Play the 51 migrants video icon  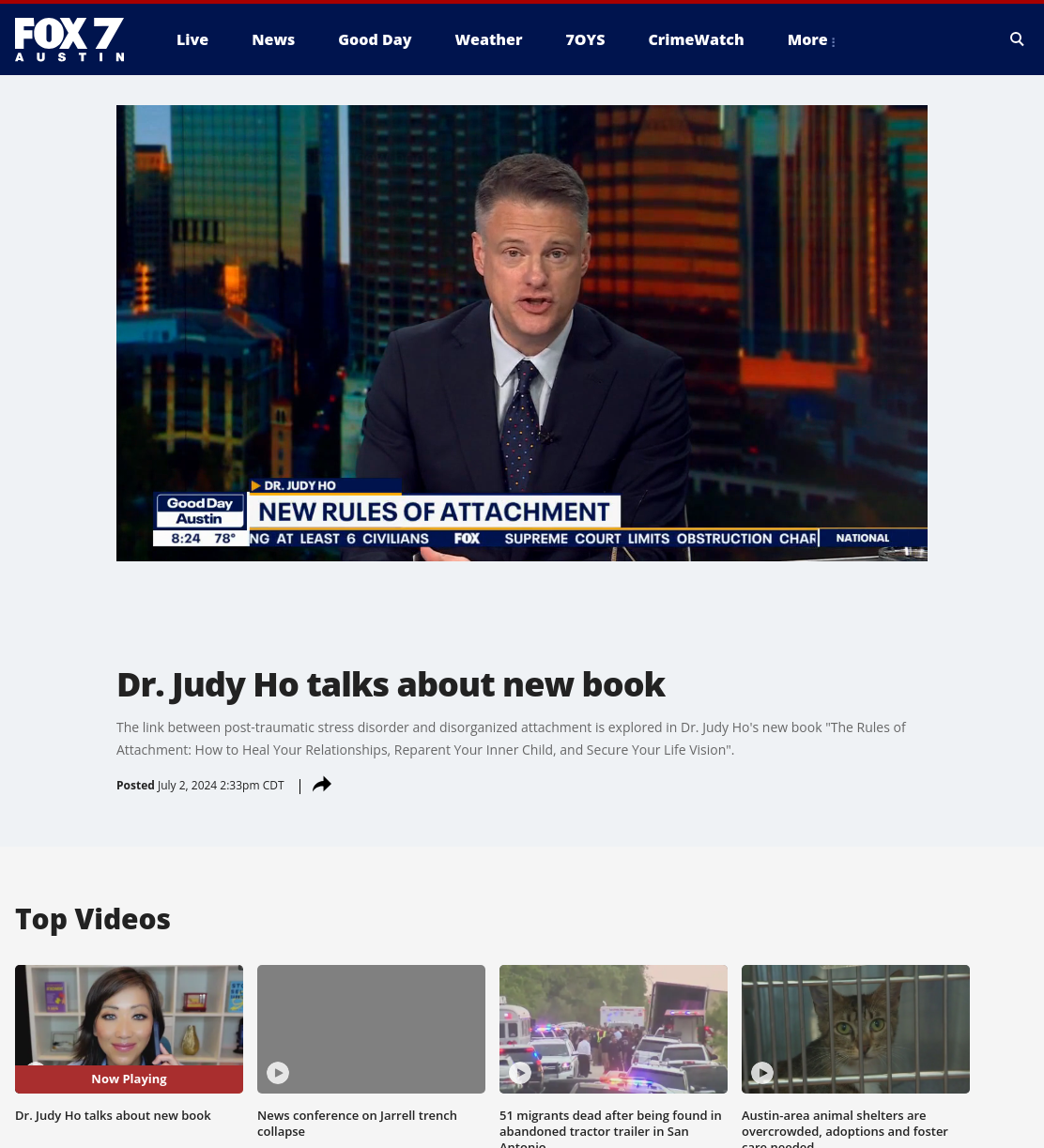coord(520,1072)
